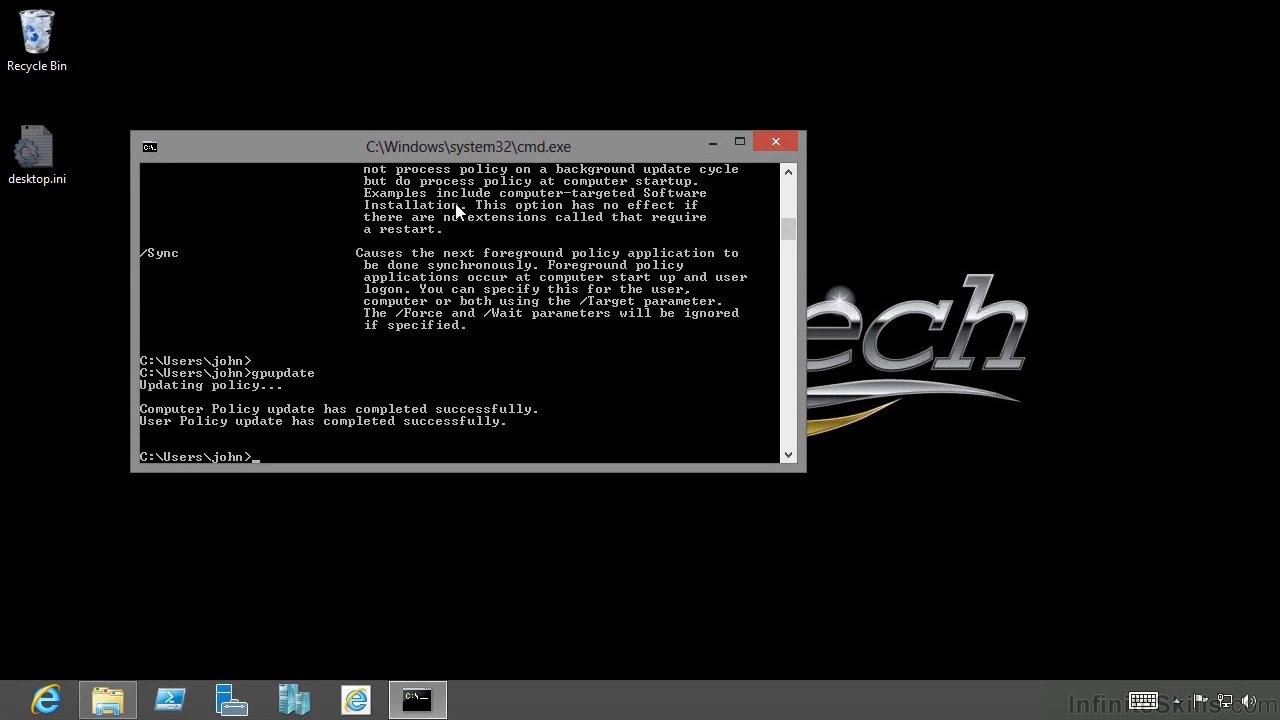Launch Windows PowerShell from the taskbar

click(x=170, y=700)
